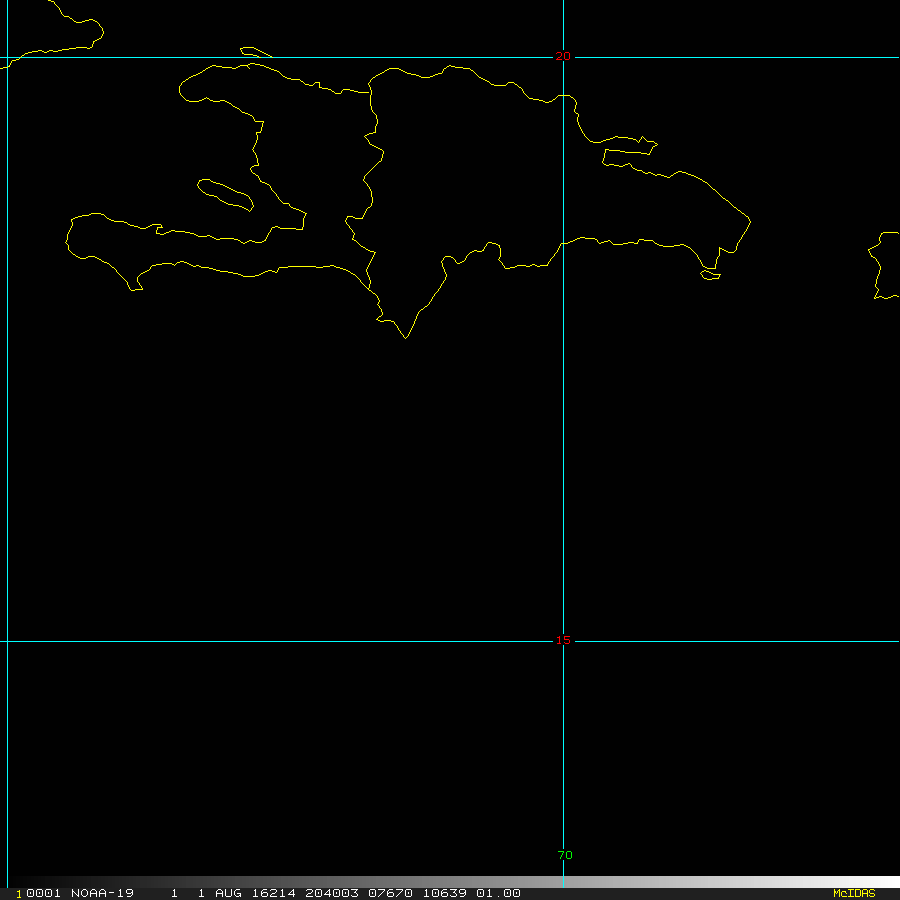Click the 15 latitude label
This screenshot has height=900, width=900.
tap(564, 640)
